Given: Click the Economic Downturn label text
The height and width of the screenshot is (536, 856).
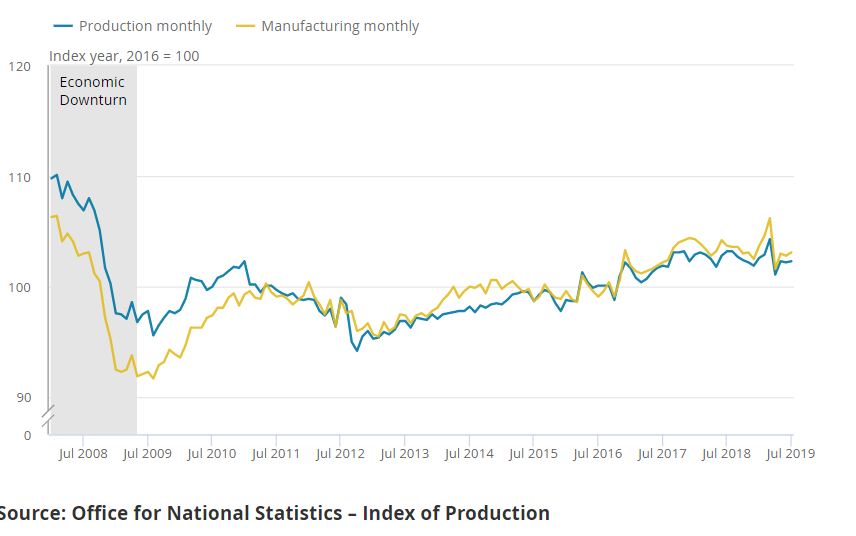Looking at the screenshot, I should [x=93, y=91].
